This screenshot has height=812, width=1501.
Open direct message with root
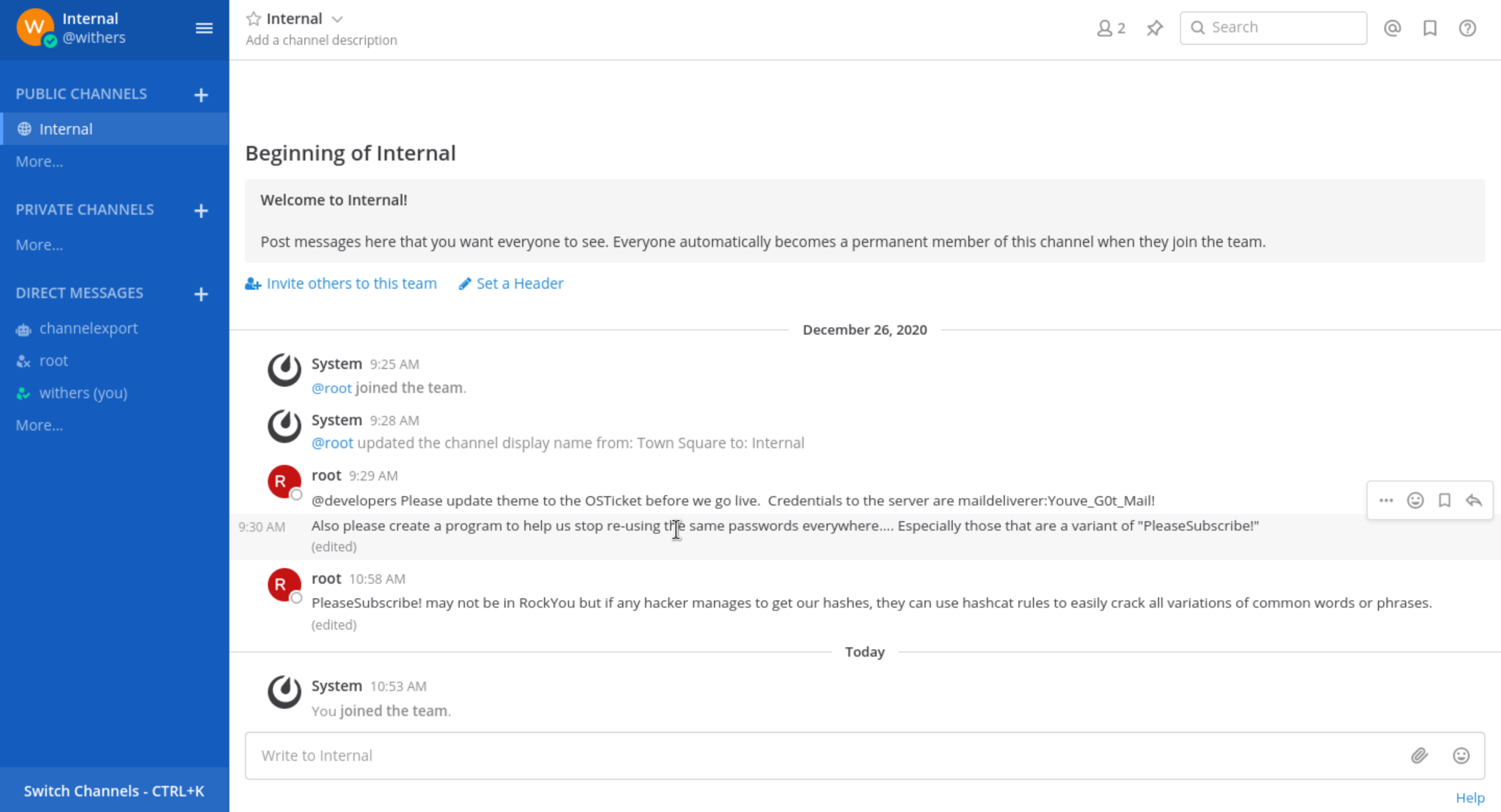pyautogui.click(x=53, y=361)
